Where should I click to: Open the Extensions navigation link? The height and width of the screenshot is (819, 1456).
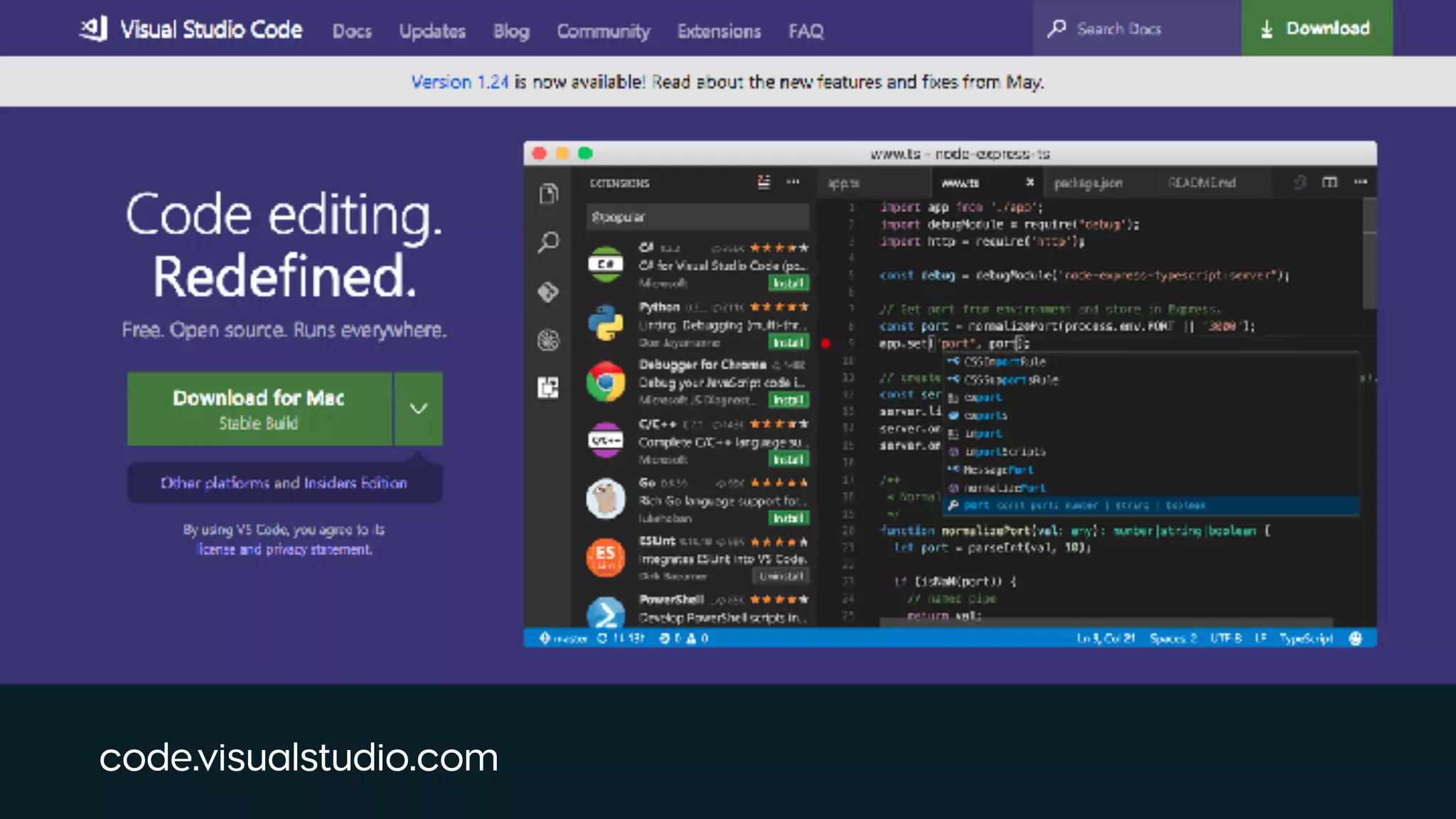click(x=719, y=31)
